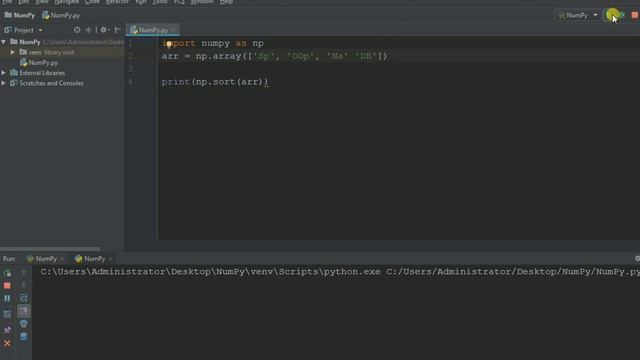This screenshot has height=360, width=640.
Task: Click the red stop button in top toolbar
Action: 635,15
